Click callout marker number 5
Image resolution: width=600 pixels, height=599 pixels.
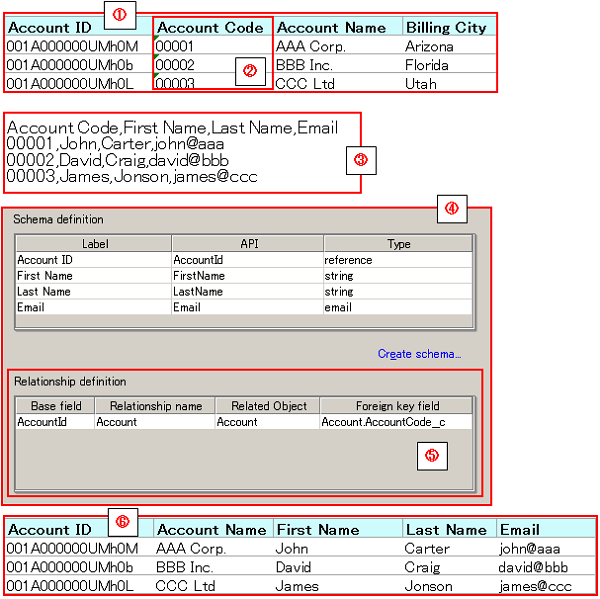[431, 455]
